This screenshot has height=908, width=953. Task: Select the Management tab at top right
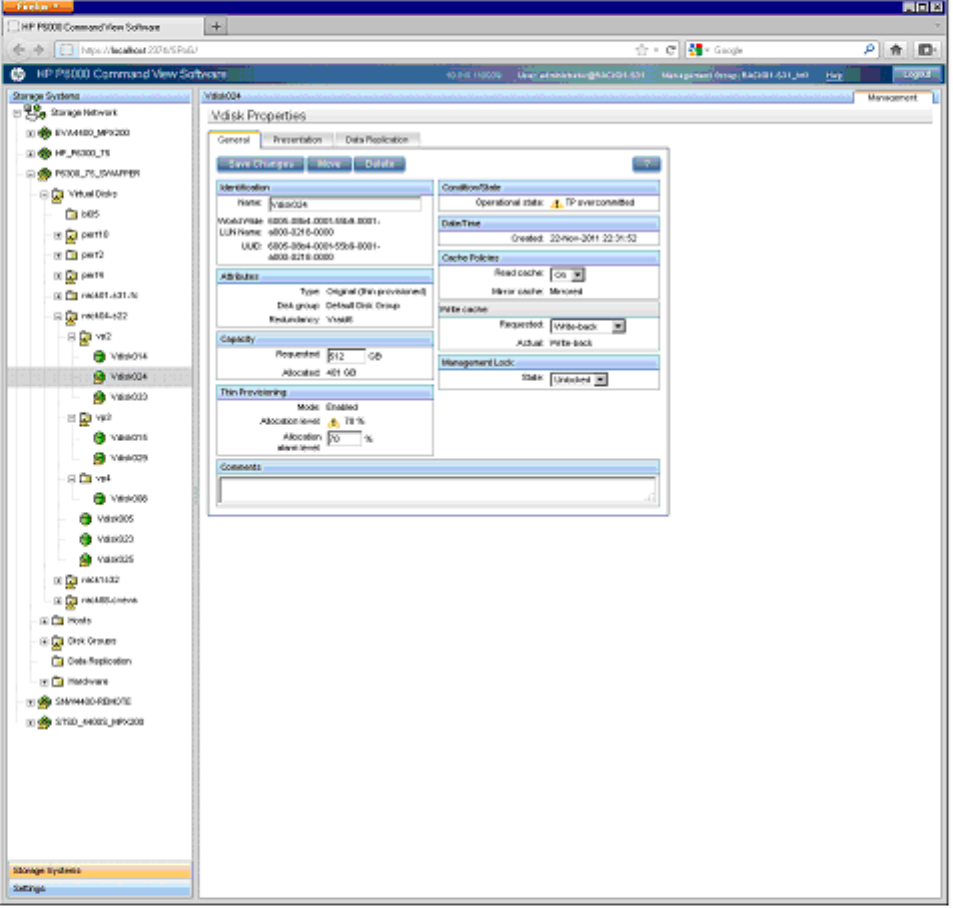[x=893, y=98]
